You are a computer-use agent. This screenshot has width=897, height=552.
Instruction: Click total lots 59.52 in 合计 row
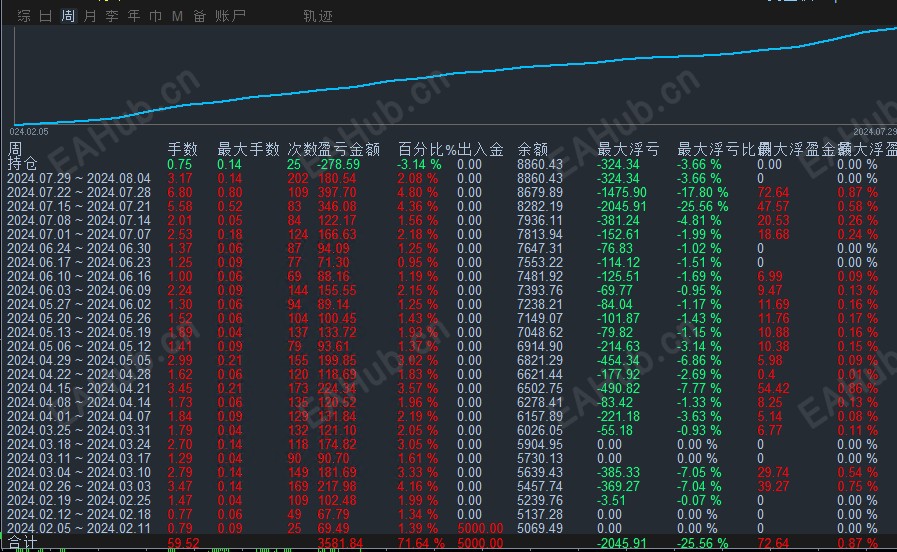183,543
